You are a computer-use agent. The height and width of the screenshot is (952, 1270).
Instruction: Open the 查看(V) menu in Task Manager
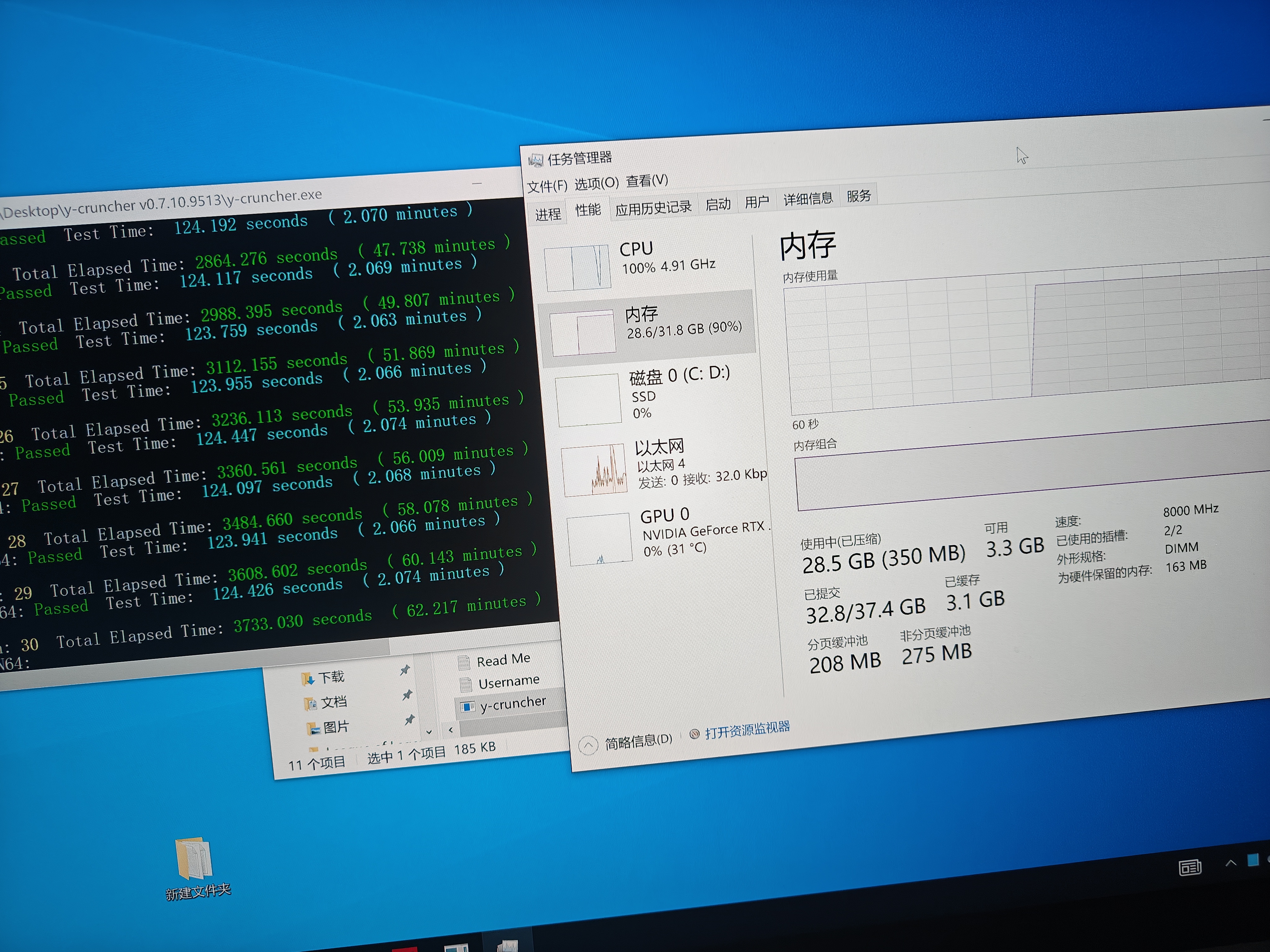click(x=647, y=181)
